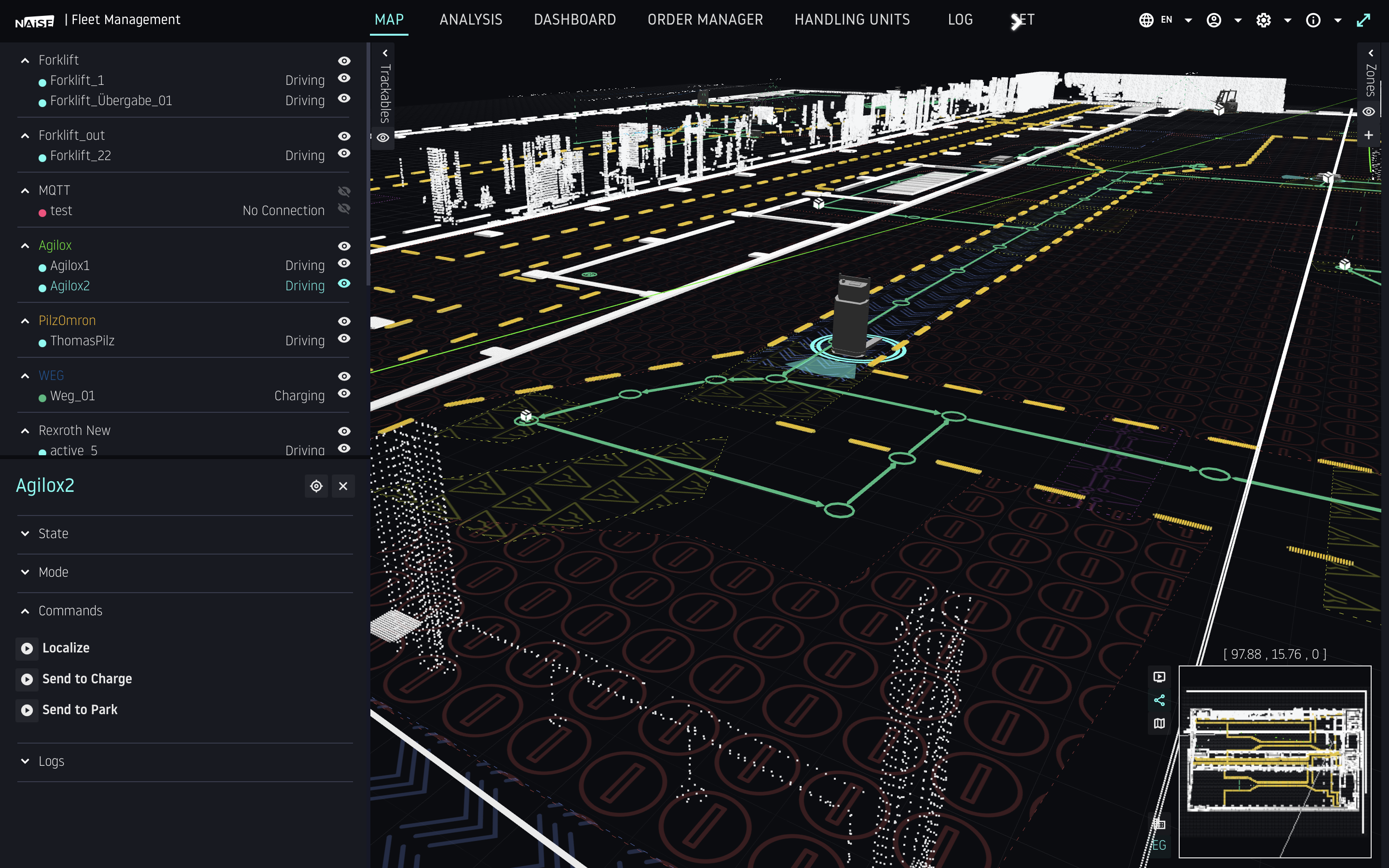This screenshot has width=1389, height=868.
Task: Center view on Agilox2 with target icon
Action: click(316, 486)
